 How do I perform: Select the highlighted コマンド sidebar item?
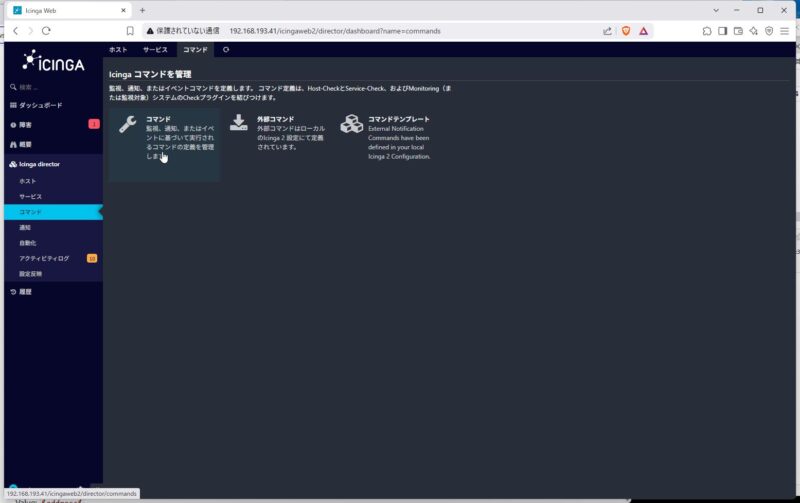53,212
